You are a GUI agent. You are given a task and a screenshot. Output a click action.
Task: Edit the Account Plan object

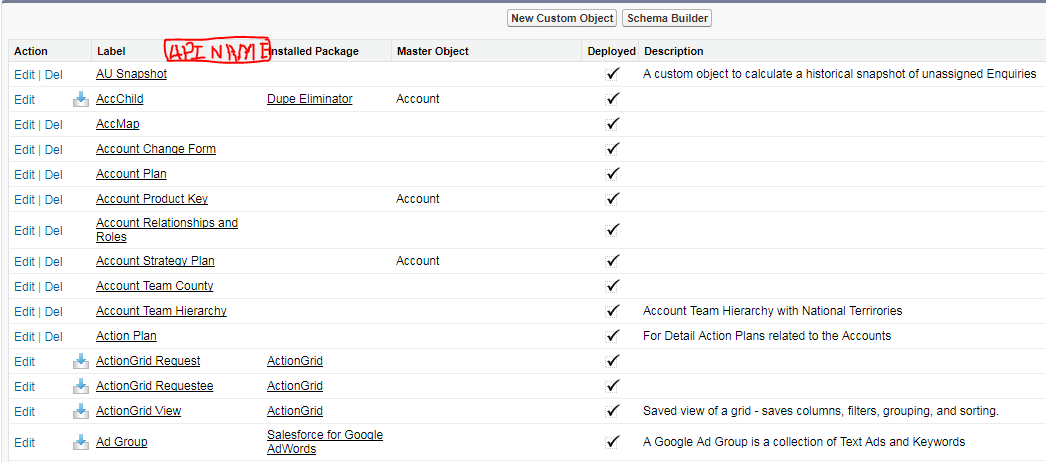[24, 175]
